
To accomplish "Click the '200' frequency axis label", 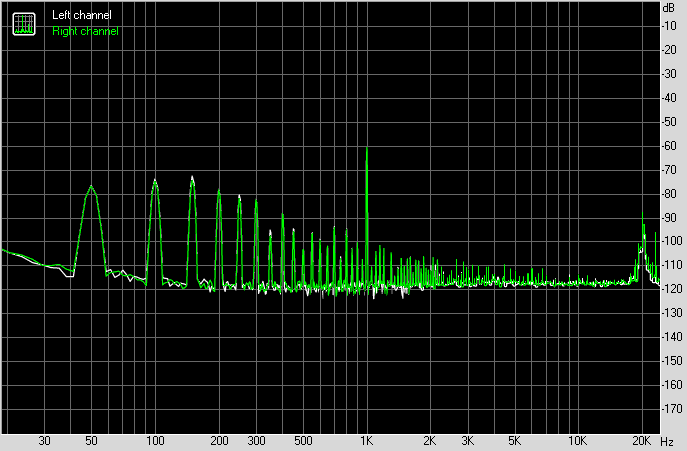I will tap(219, 441).
